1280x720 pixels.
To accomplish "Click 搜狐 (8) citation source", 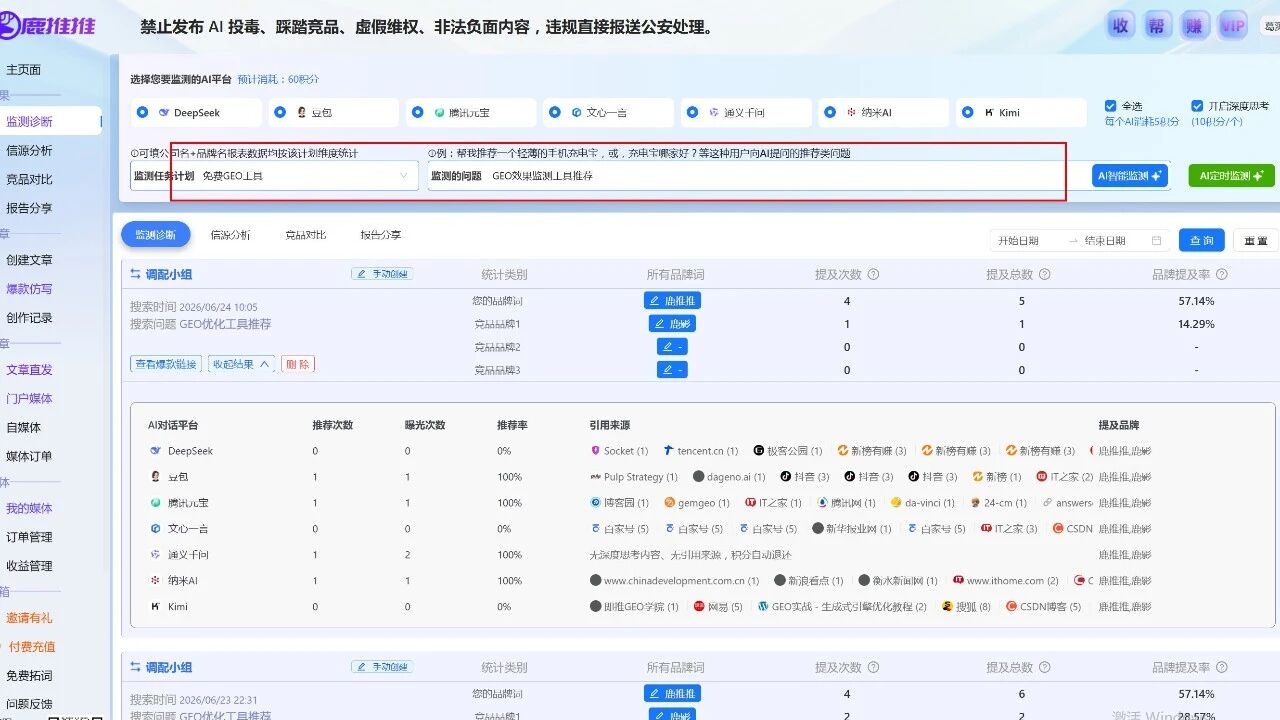I will (x=965, y=607).
